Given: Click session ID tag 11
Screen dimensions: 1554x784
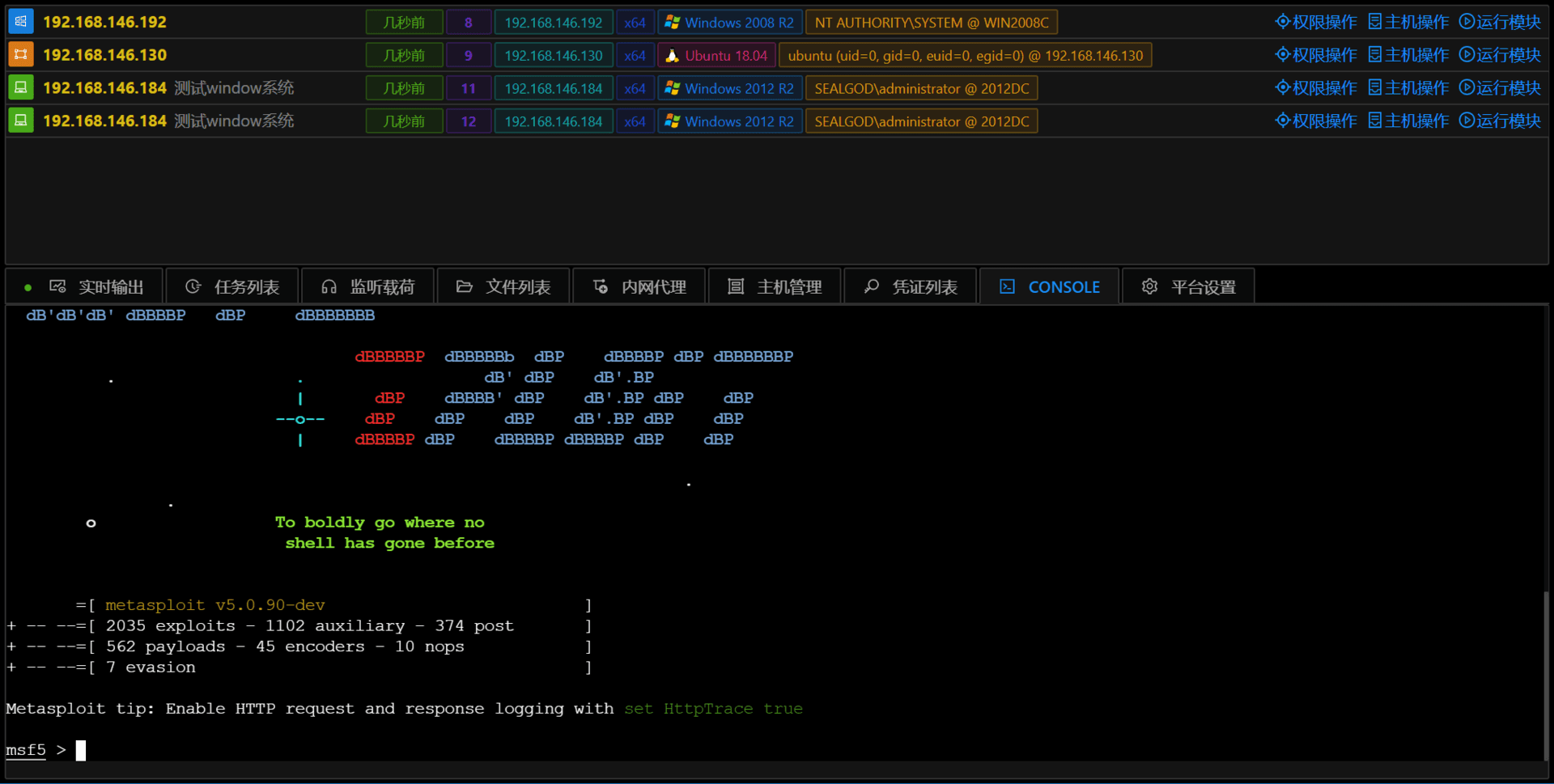Looking at the screenshot, I should pos(469,89).
